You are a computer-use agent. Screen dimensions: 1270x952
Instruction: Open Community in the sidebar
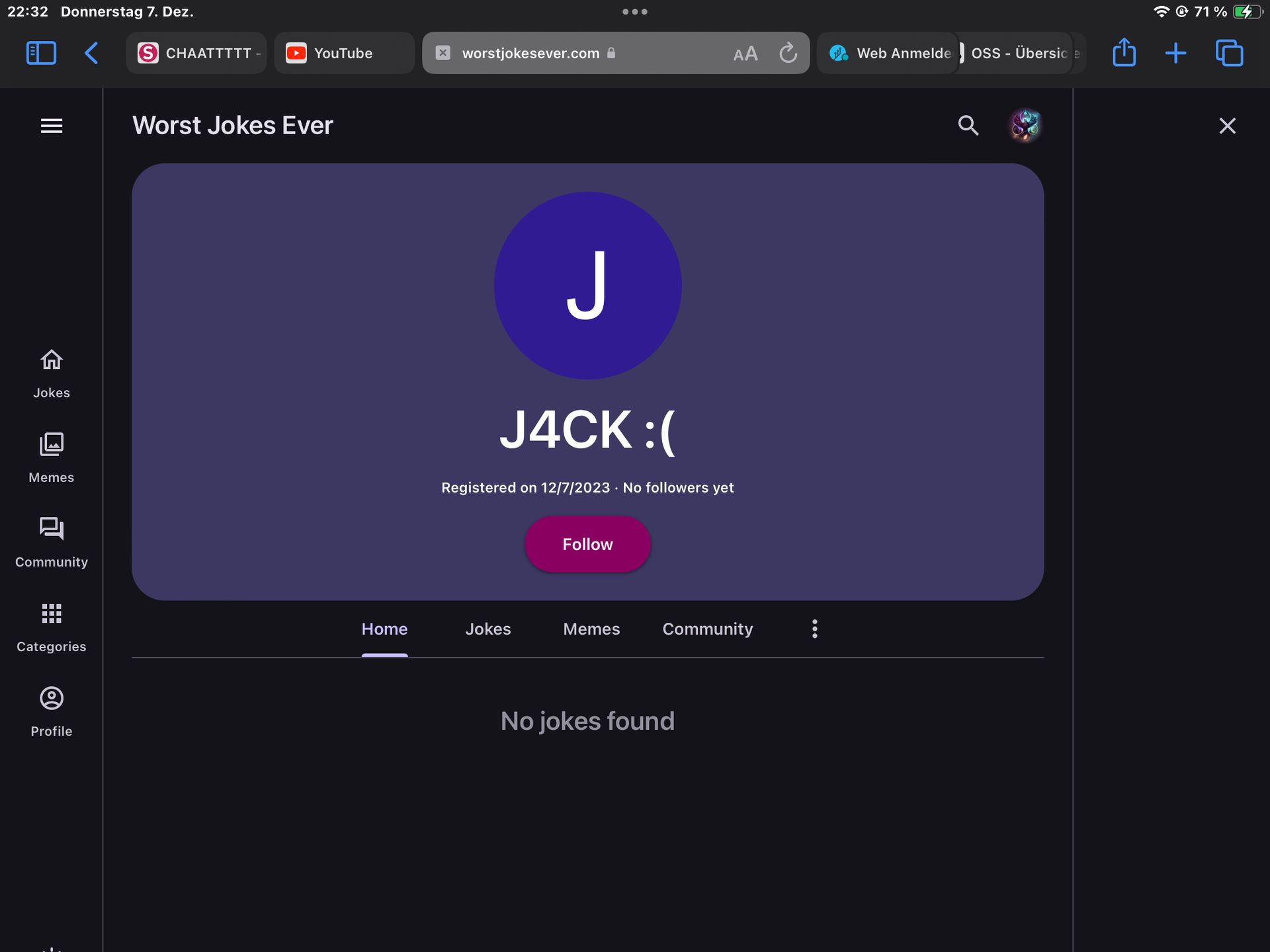52,543
